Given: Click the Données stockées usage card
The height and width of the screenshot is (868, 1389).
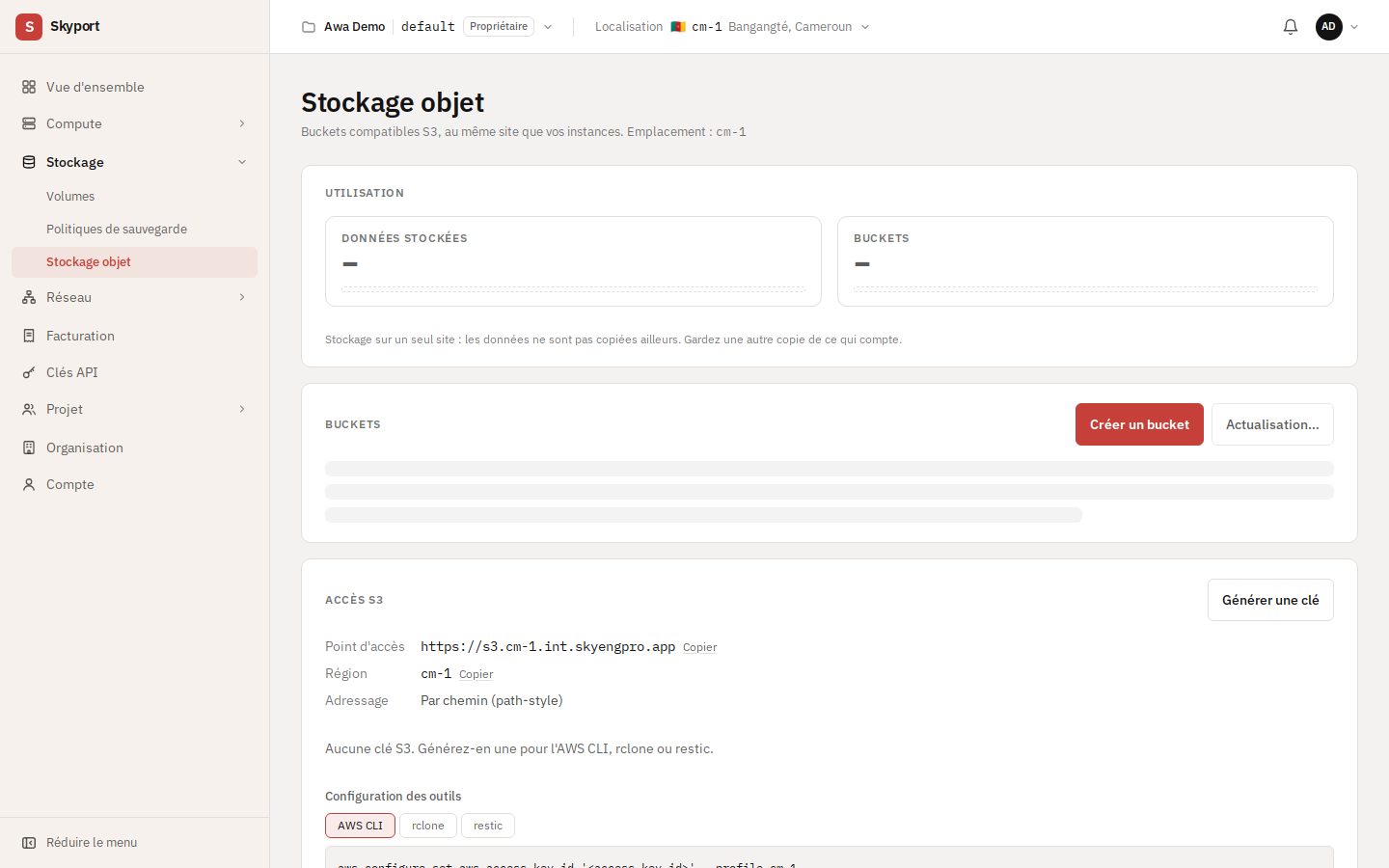Looking at the screenshot, I should pyautogui.click(x=573, y=261).
